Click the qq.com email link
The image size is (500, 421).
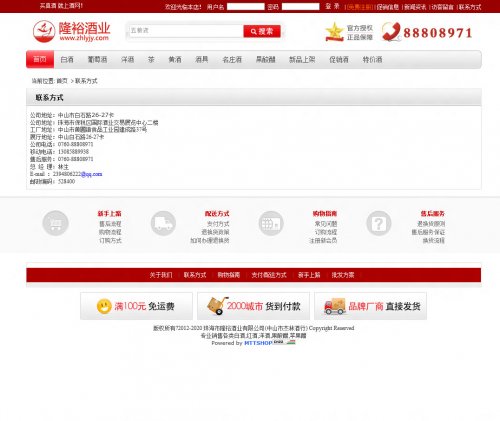coord(91,174)
